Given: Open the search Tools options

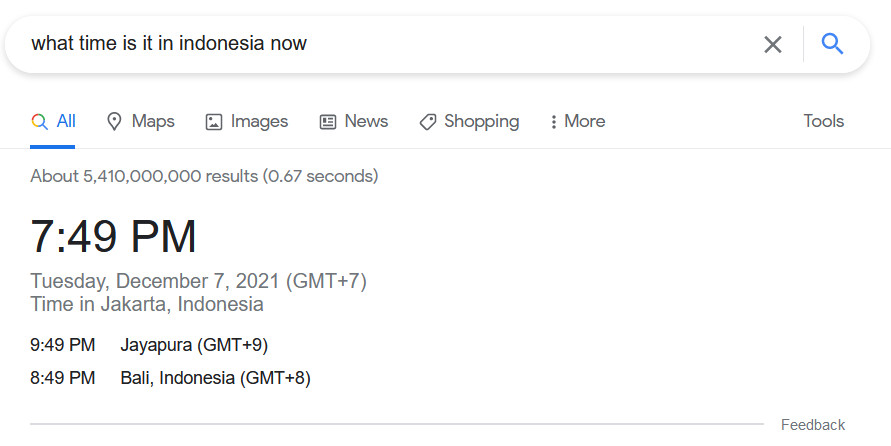Looking at the screenshot, I should click(x=823, y=121).
